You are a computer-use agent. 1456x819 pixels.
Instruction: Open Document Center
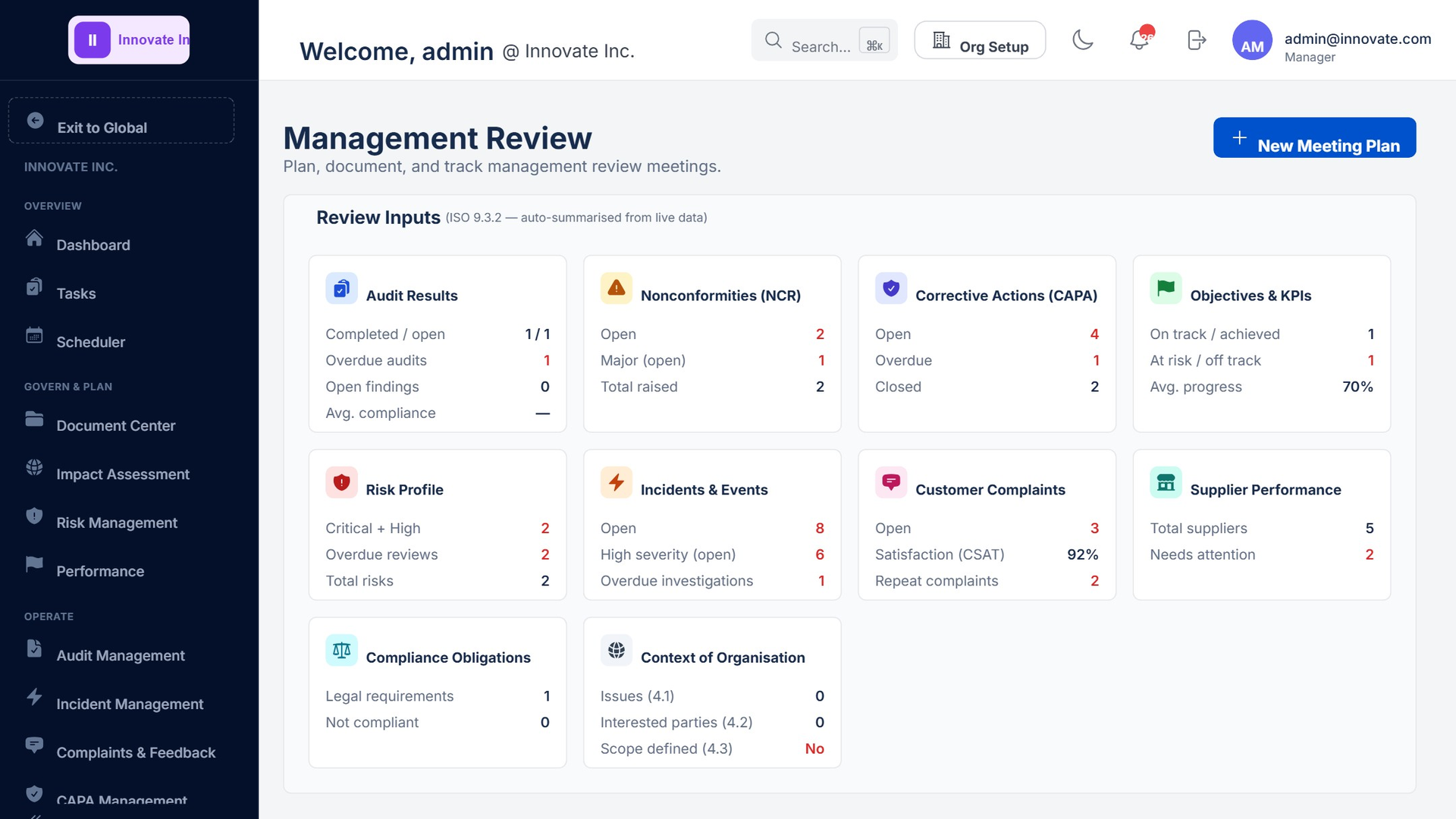coord(115,425)
